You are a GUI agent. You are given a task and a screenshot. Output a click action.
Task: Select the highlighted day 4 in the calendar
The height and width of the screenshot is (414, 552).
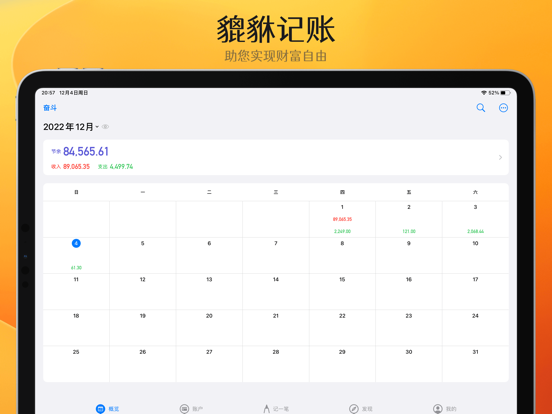pyautogui.click(x=76, y=243)
